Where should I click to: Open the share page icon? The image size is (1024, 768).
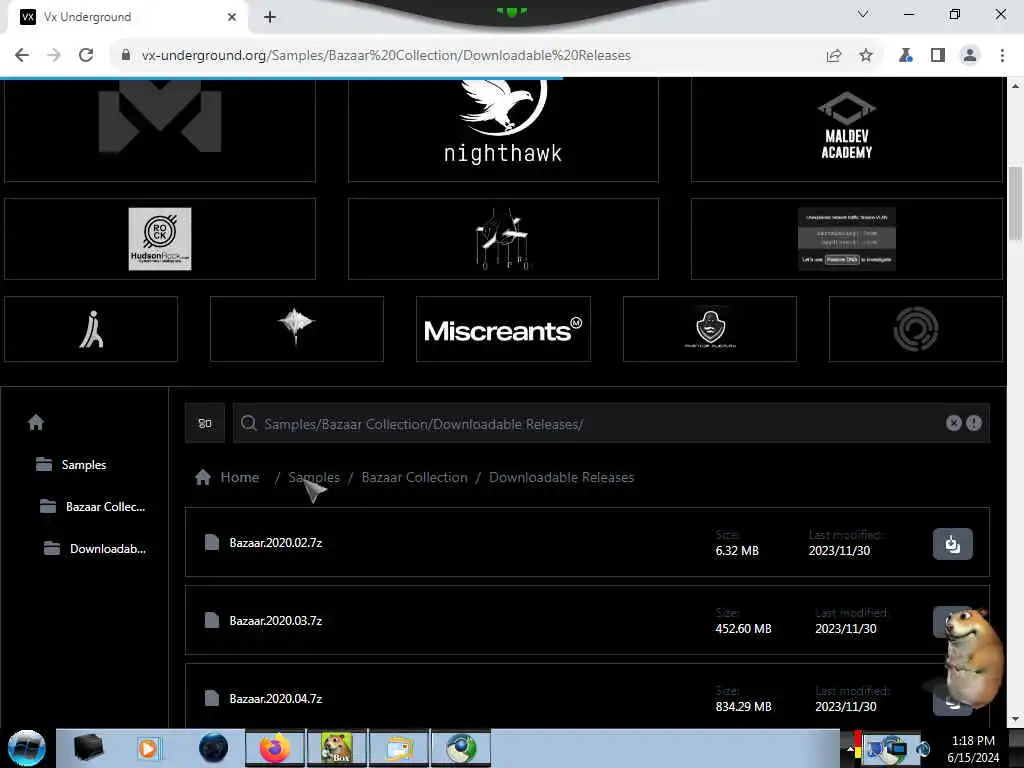[834, 56]
